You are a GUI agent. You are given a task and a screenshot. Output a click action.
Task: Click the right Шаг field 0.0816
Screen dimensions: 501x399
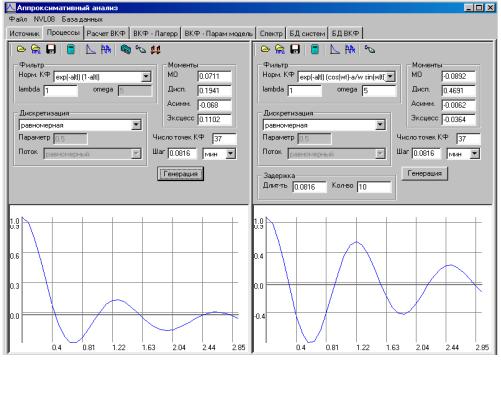pos(426,153)
